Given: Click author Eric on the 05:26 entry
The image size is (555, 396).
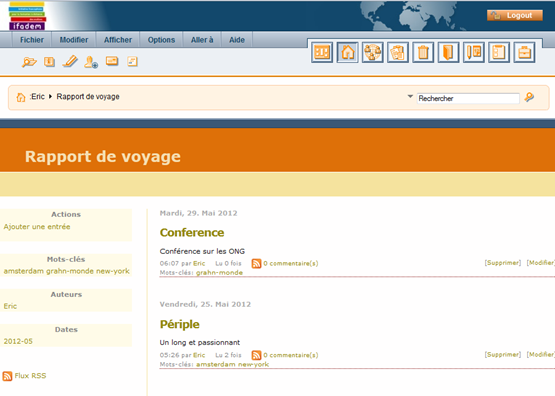Looking at the screenshot, I should click(199, 355).
